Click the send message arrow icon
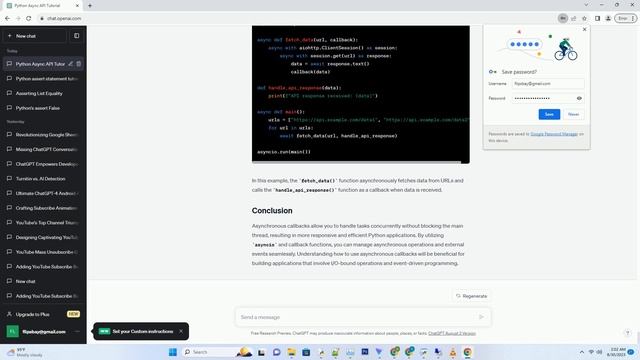640x360 pixels. (481, 317)
